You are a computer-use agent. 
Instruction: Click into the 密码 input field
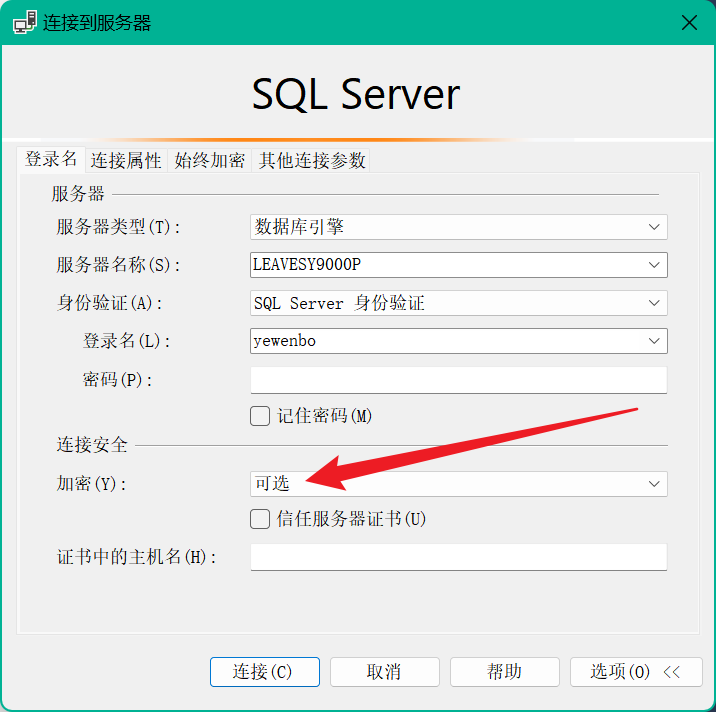tap(458, 380)
